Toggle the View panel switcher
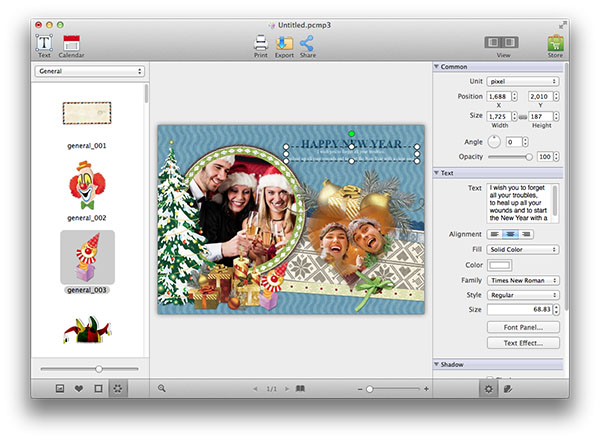 coord(503,43)
